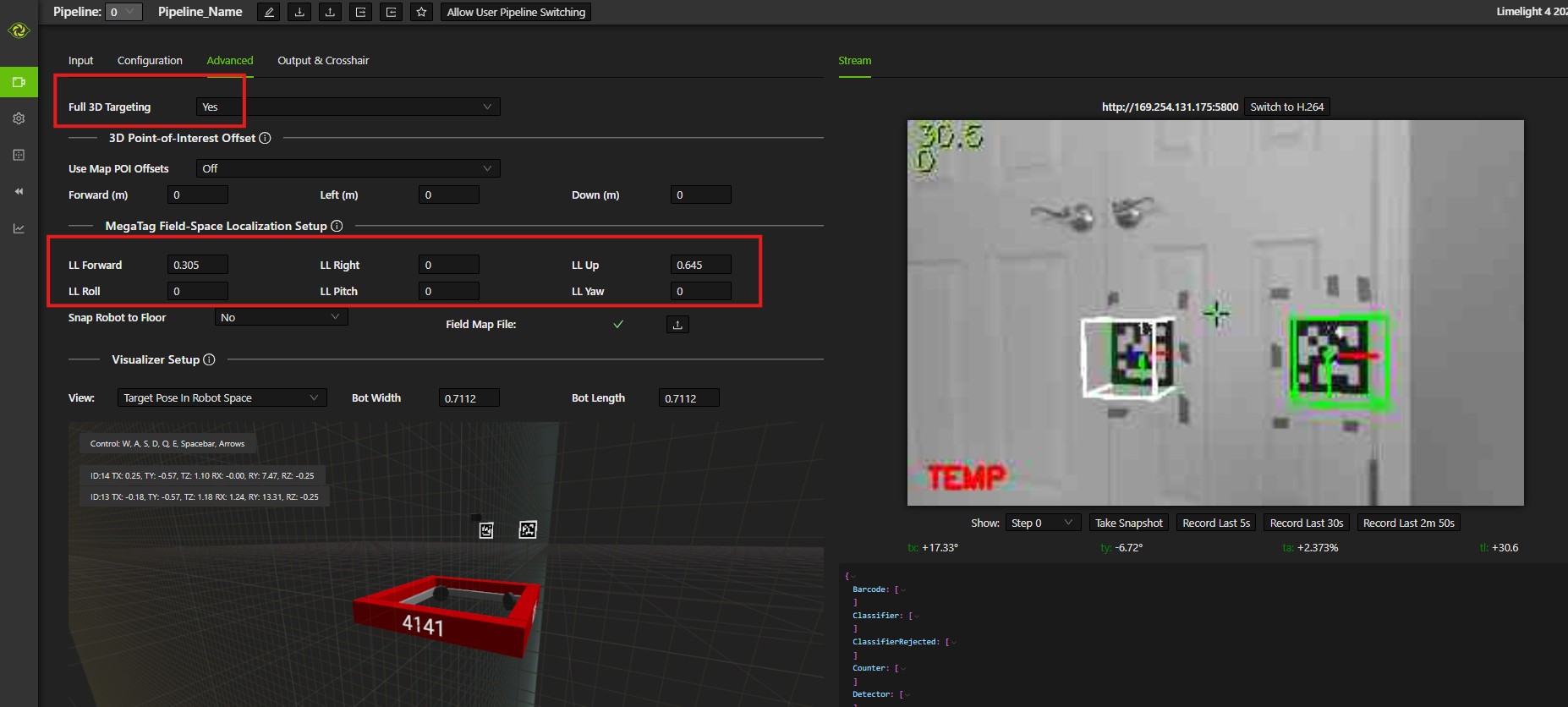Click Take Snapshot button
This screenshot has width=1568, height=707.
(x=1128, y=523)
